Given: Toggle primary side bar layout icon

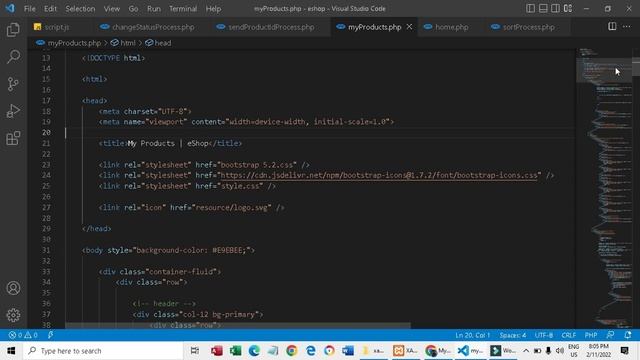Looking at the screenshot, I should click(530, 8).
